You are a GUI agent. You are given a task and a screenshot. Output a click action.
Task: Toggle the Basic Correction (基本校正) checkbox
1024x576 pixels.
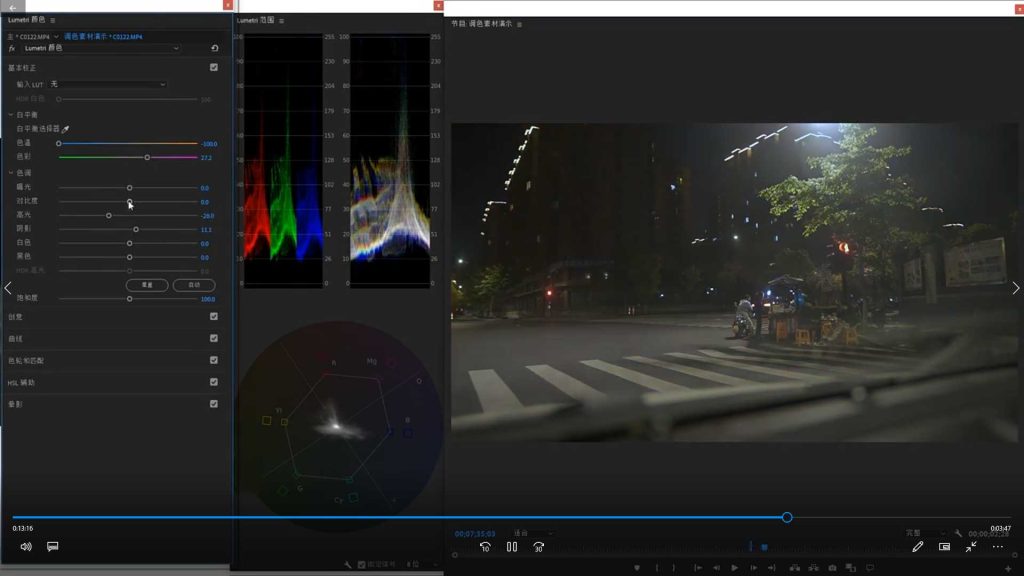point(214,68)
